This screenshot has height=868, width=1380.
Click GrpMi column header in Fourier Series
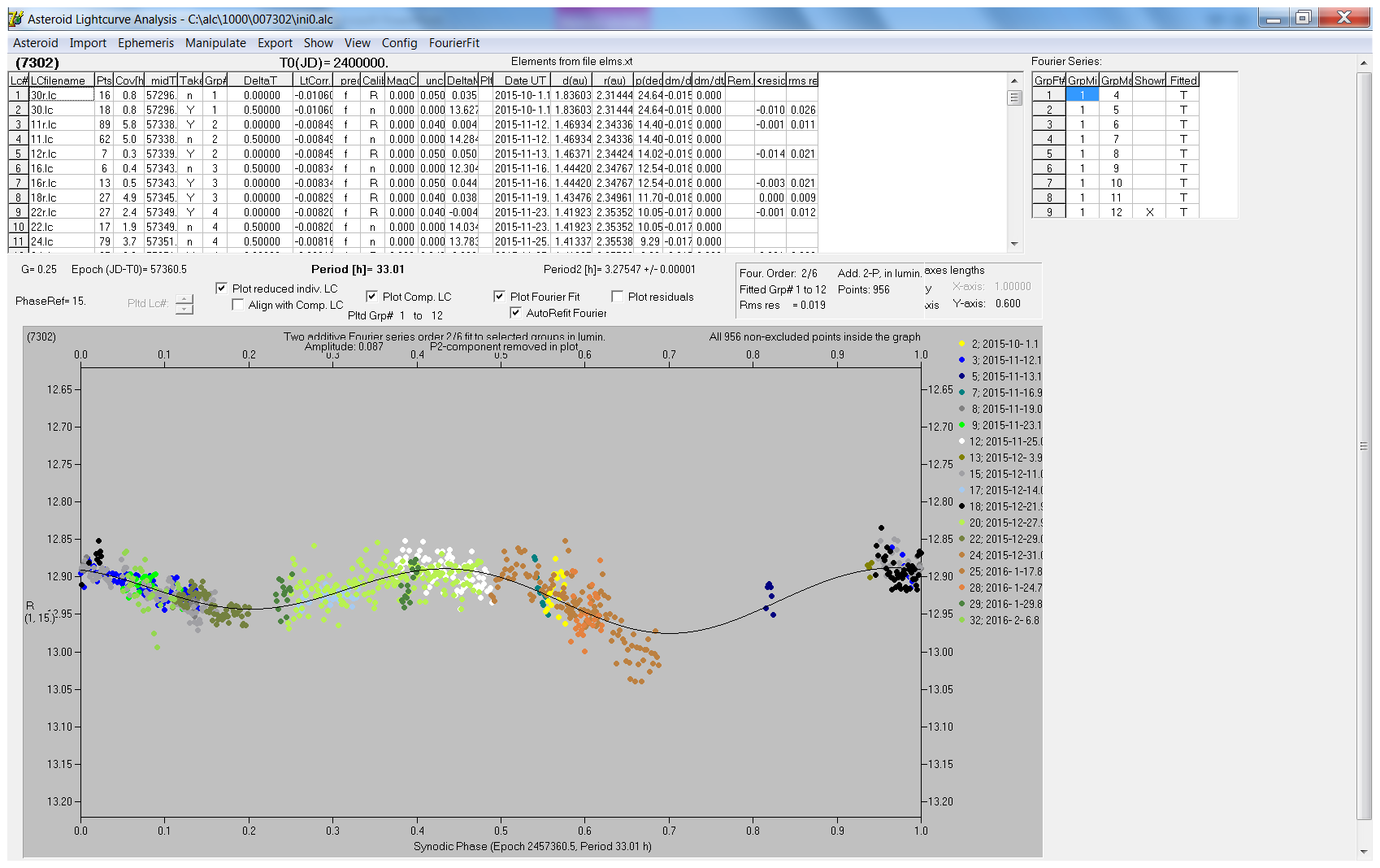coord(1083,80)
